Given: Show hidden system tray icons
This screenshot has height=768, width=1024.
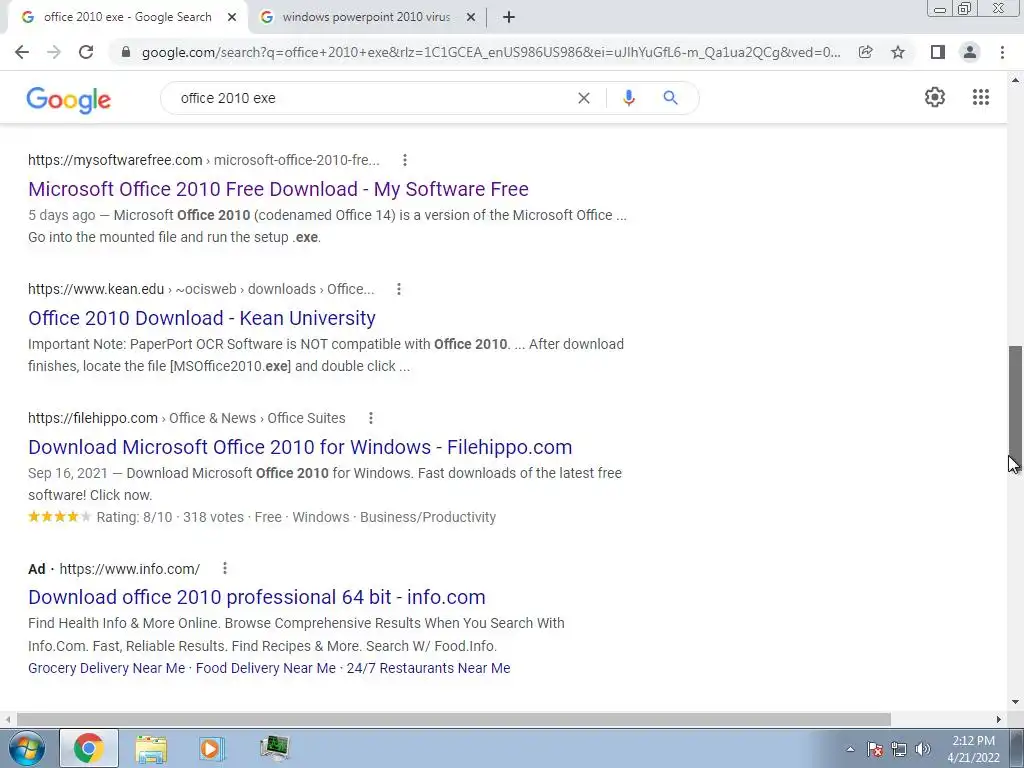Looking at the screenshot, I should tap(850, 749).
